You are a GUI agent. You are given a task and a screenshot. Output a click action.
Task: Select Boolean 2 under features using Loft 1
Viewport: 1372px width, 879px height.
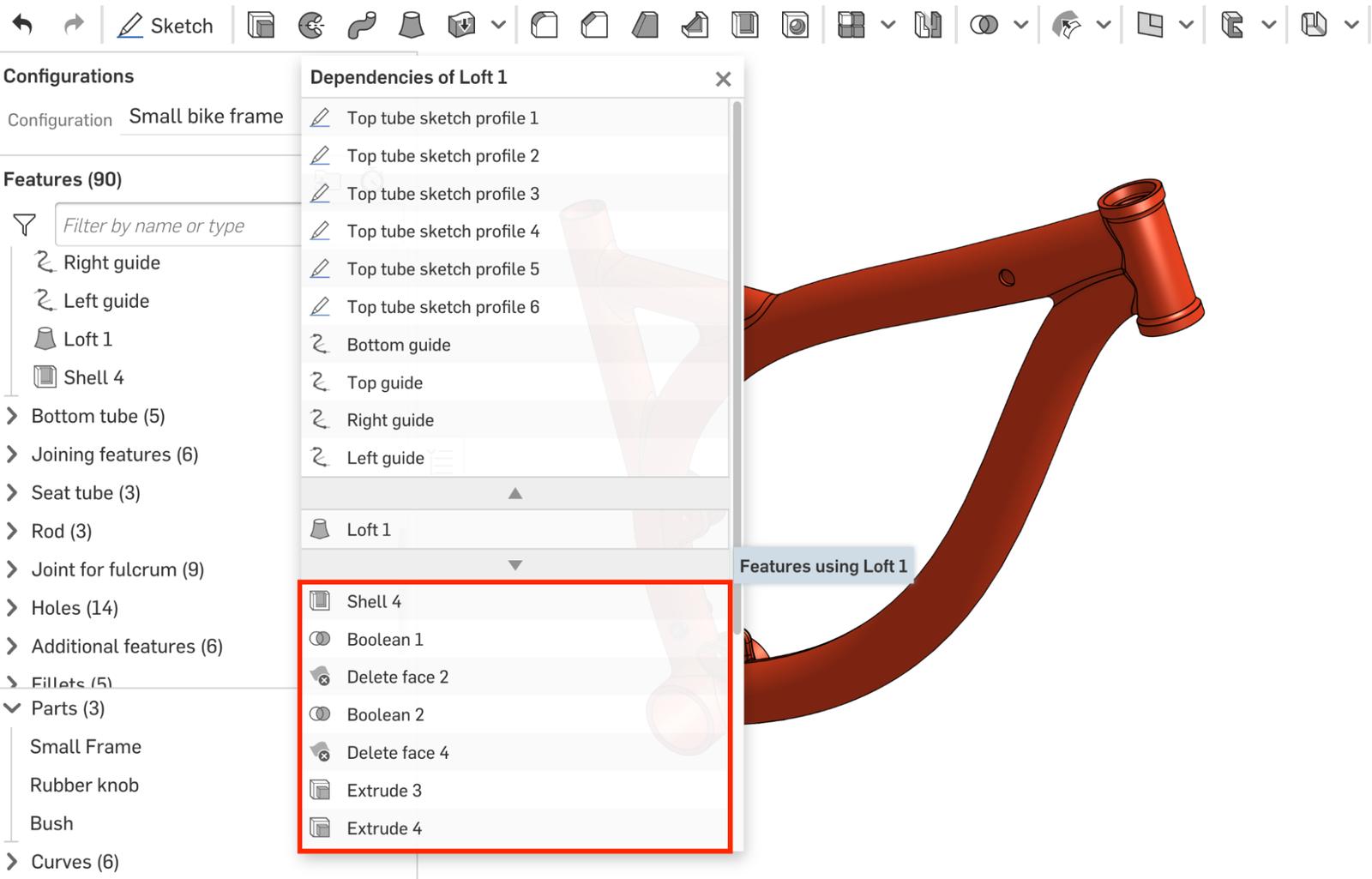385,714
